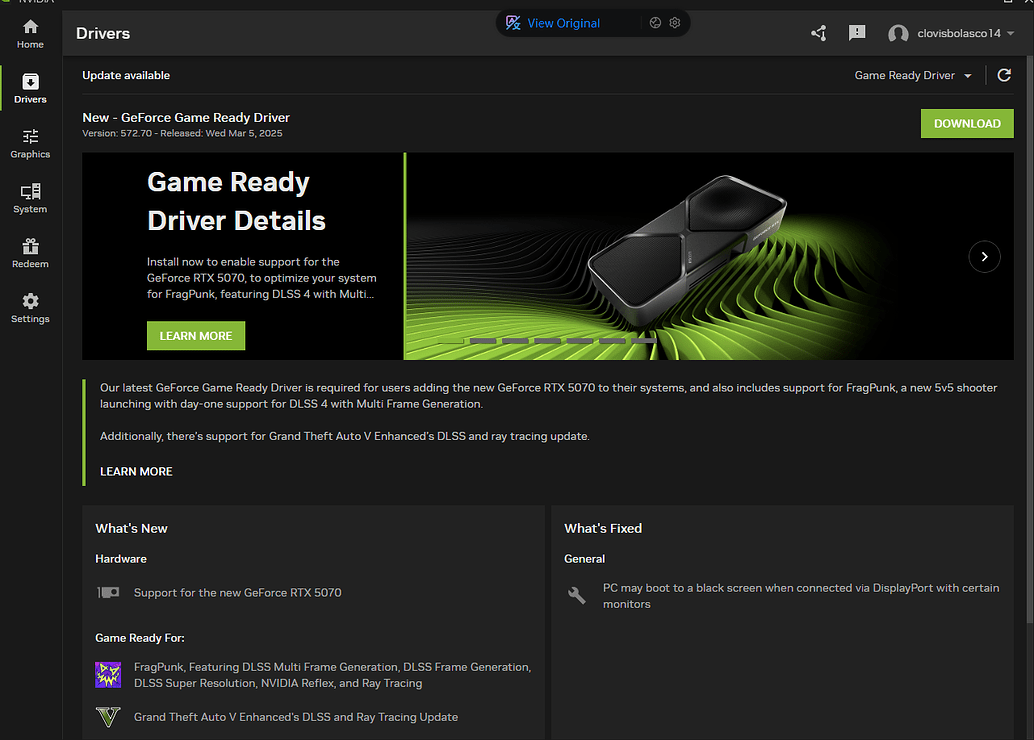The image size is (1034, 740).
Task: Click Support for the new GeForce RTX 5070
Action: pyautogui.click(x=237, y=592)
